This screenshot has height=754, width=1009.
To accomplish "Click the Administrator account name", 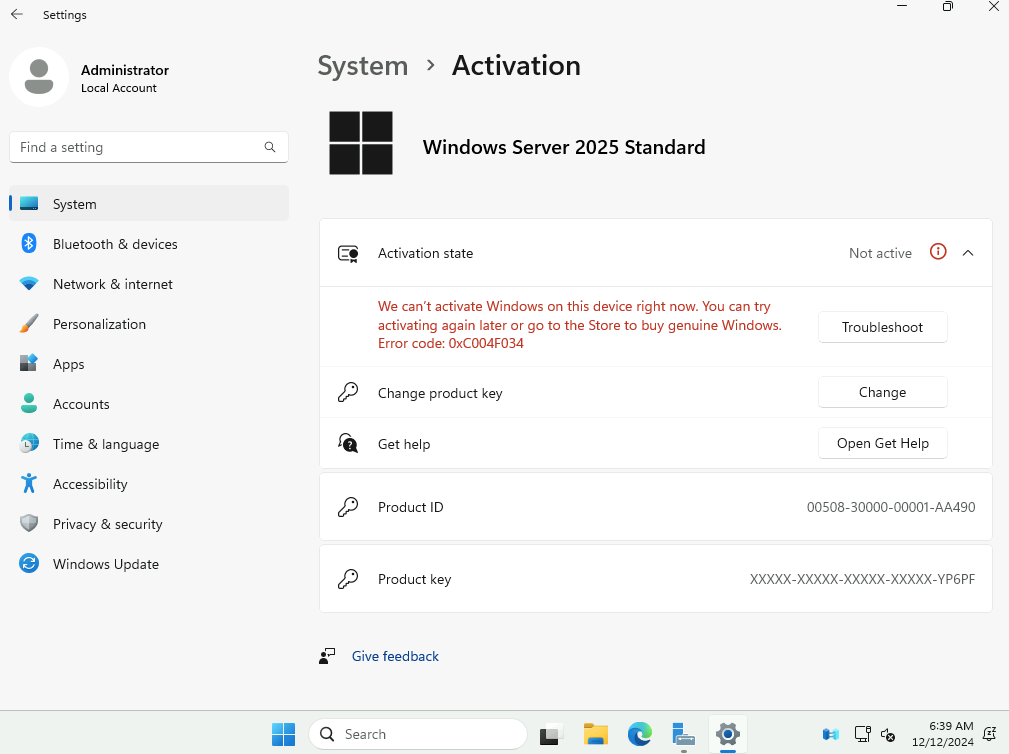I will coord(125,70).
